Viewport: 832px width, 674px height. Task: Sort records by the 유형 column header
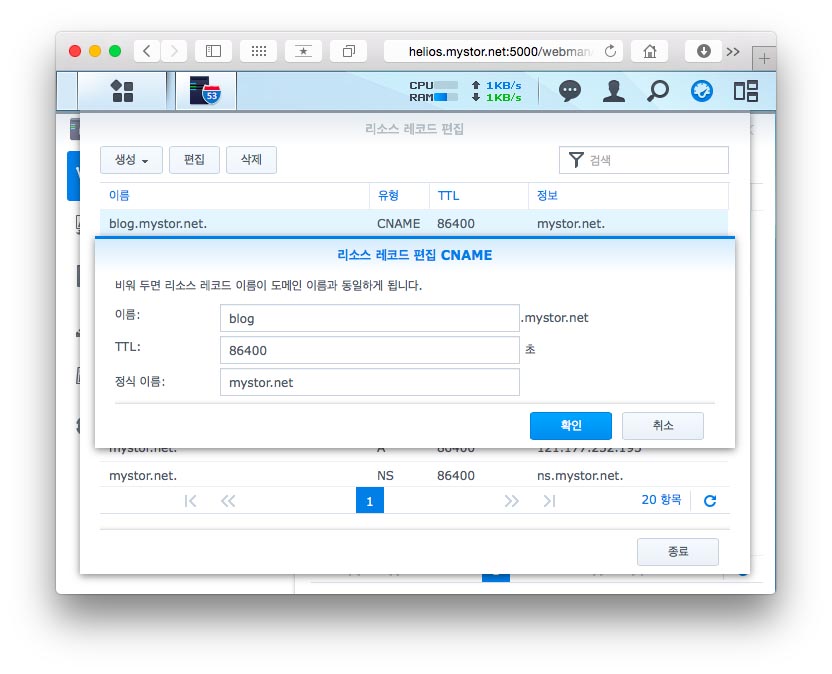(x=388, y=195)
